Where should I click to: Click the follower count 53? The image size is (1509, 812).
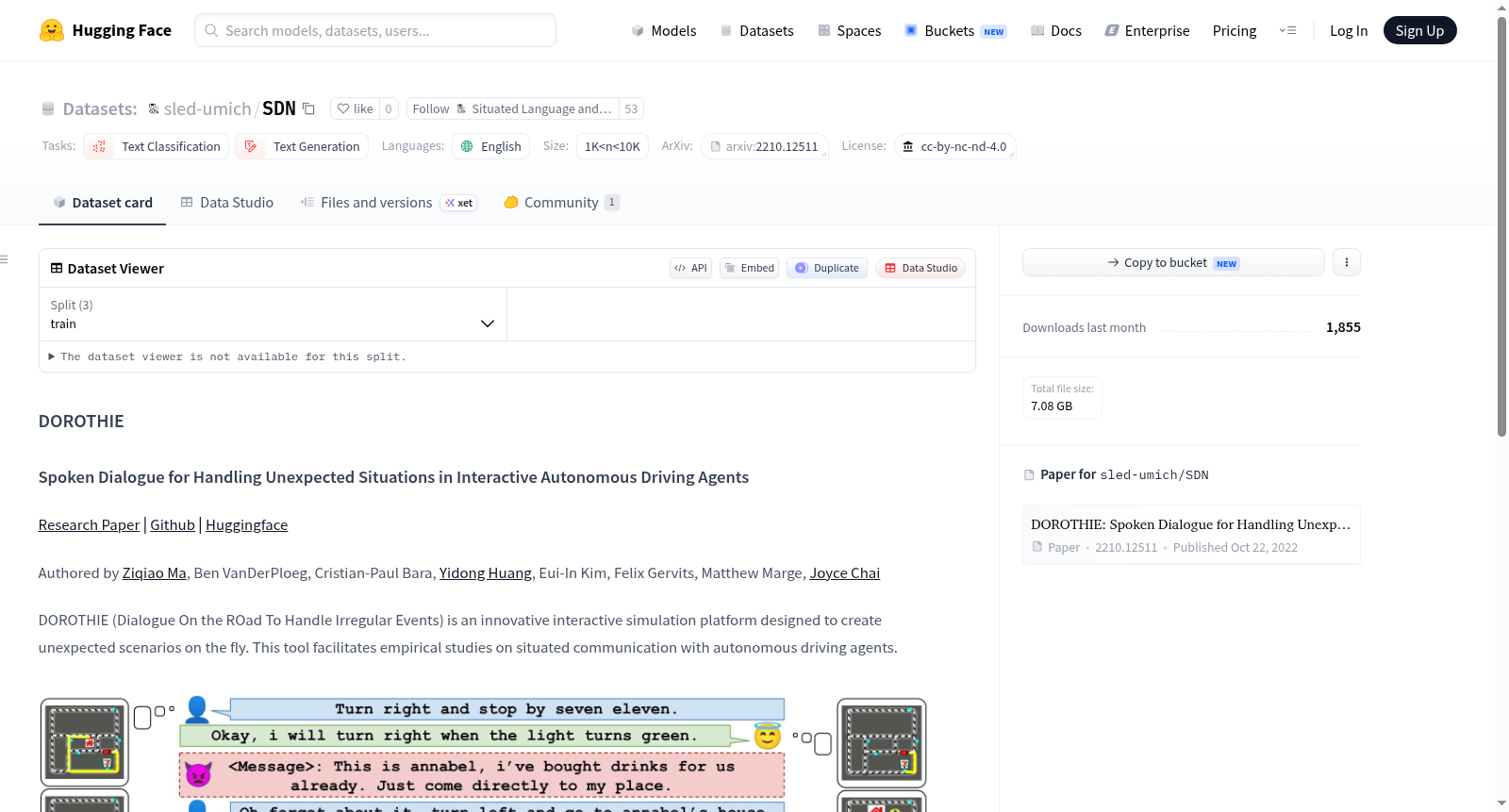pos(631,108)
